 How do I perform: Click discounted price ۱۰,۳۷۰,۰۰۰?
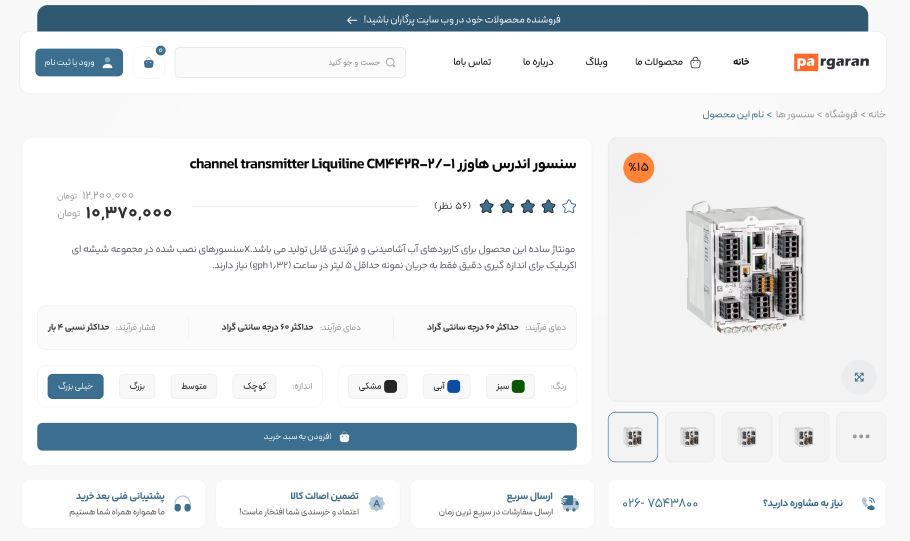tap(128, 214)
